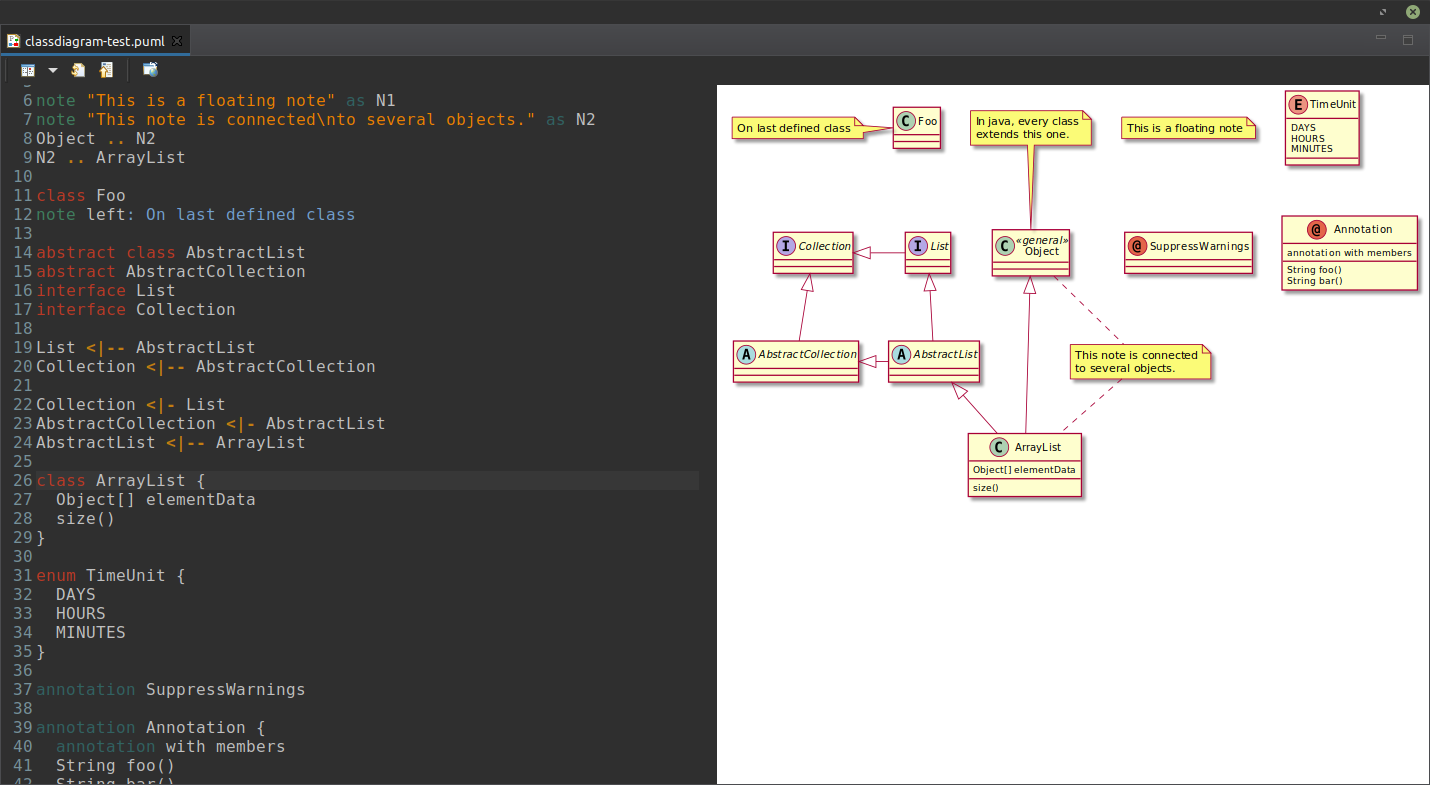Click the annotation icon on SuppressWarnings

coord(1137,245)
